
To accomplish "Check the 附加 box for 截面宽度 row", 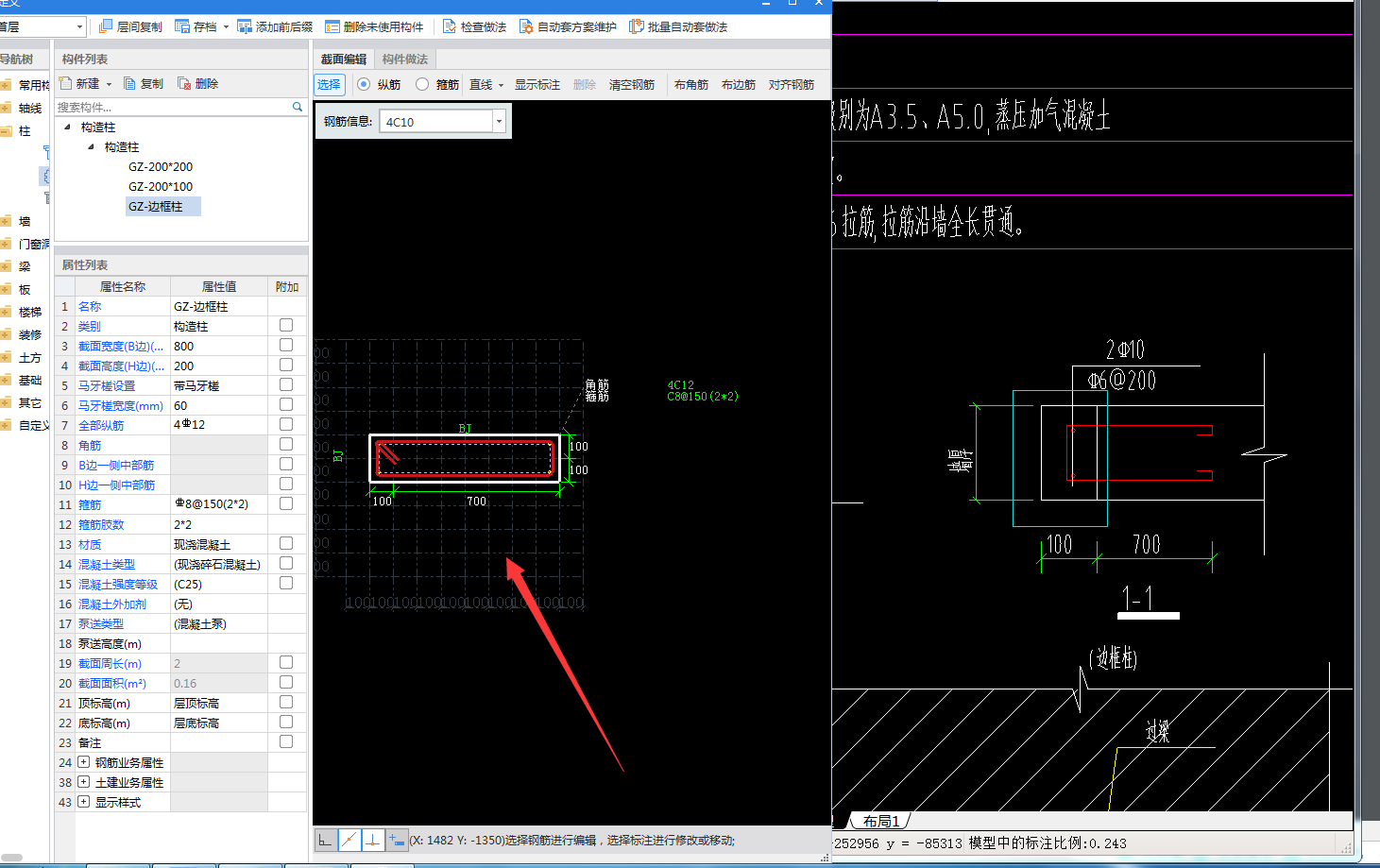I will coord(286,345).
